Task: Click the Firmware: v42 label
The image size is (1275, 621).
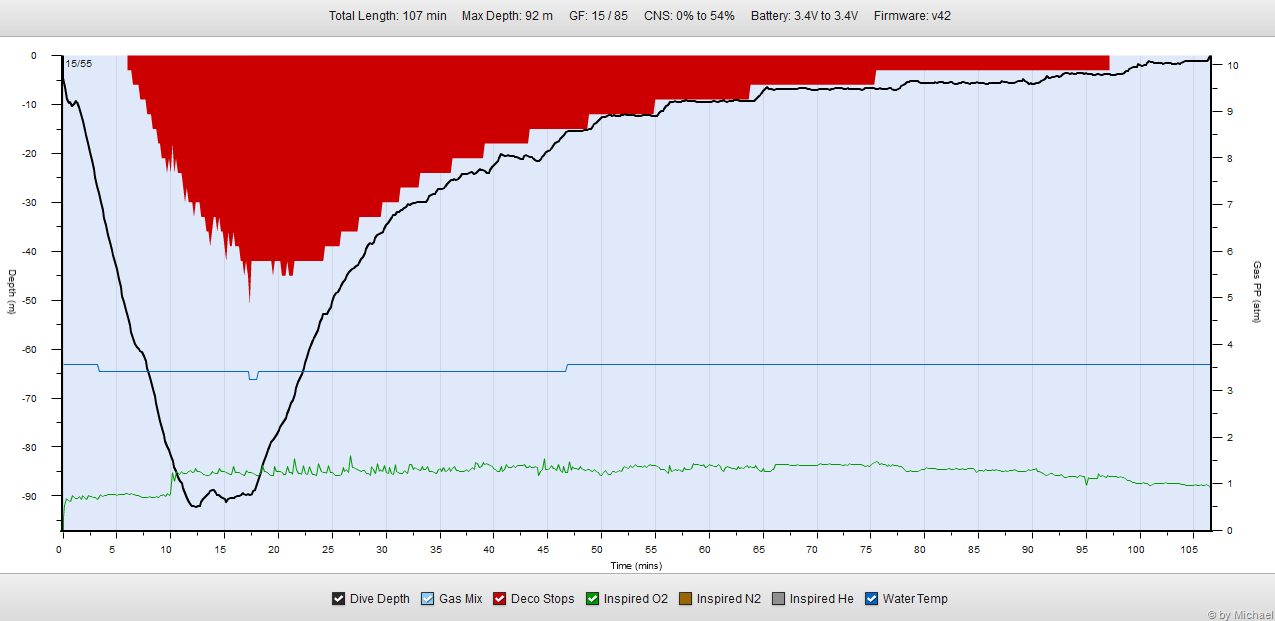Action: click(x=912, y=16)
